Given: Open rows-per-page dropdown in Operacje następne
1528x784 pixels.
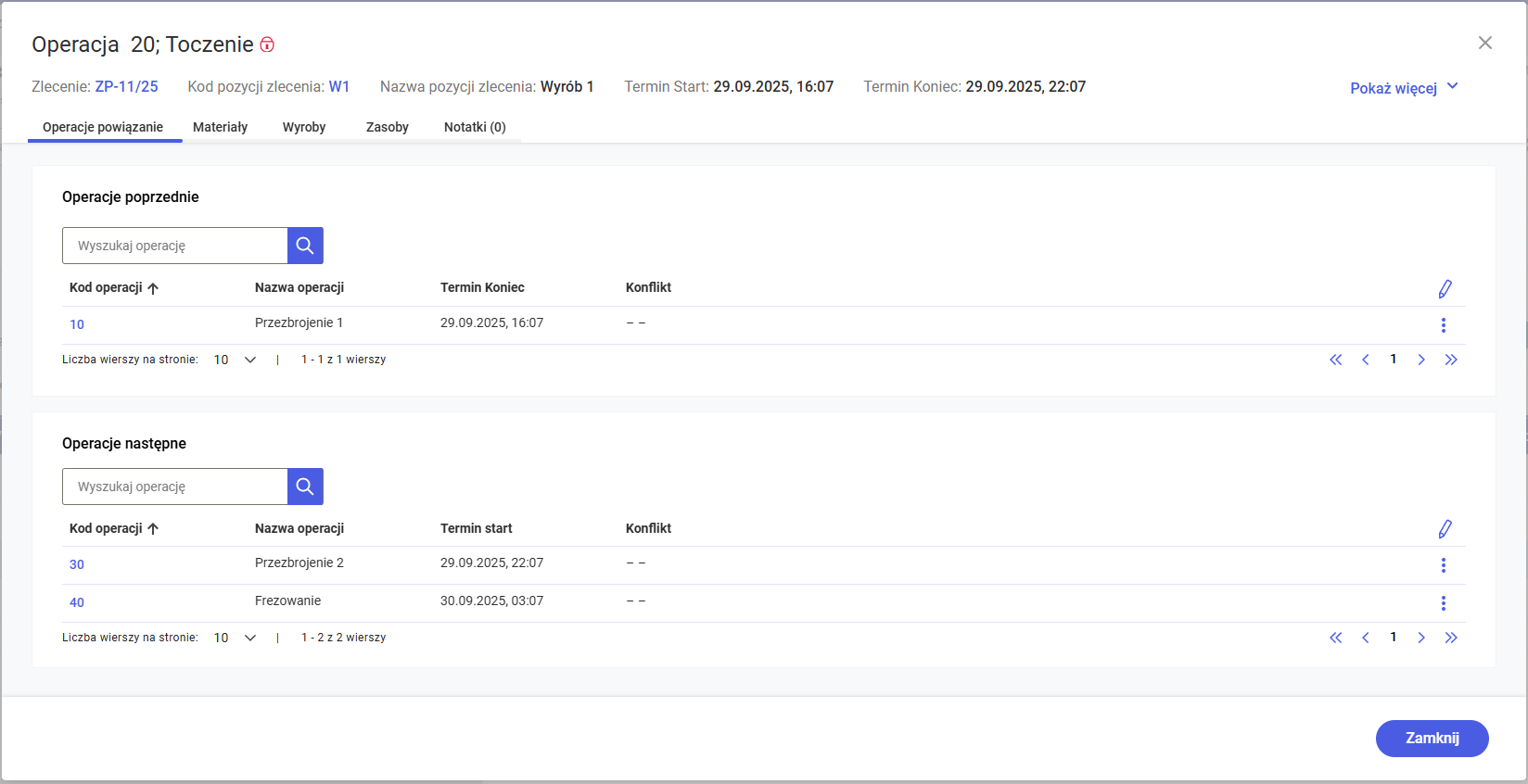Looking at the screenshot, I should pyautogui.click(x=235, y=638).
